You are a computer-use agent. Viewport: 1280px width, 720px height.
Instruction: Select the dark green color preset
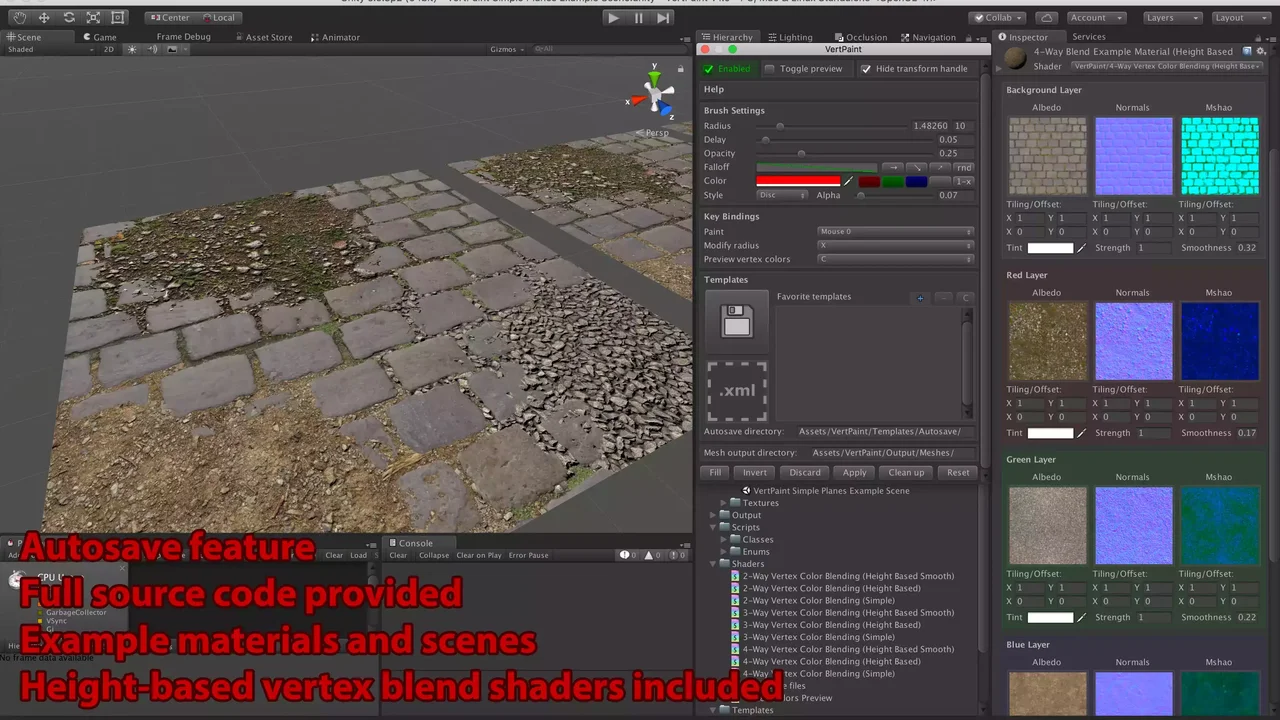click(893, 181)
